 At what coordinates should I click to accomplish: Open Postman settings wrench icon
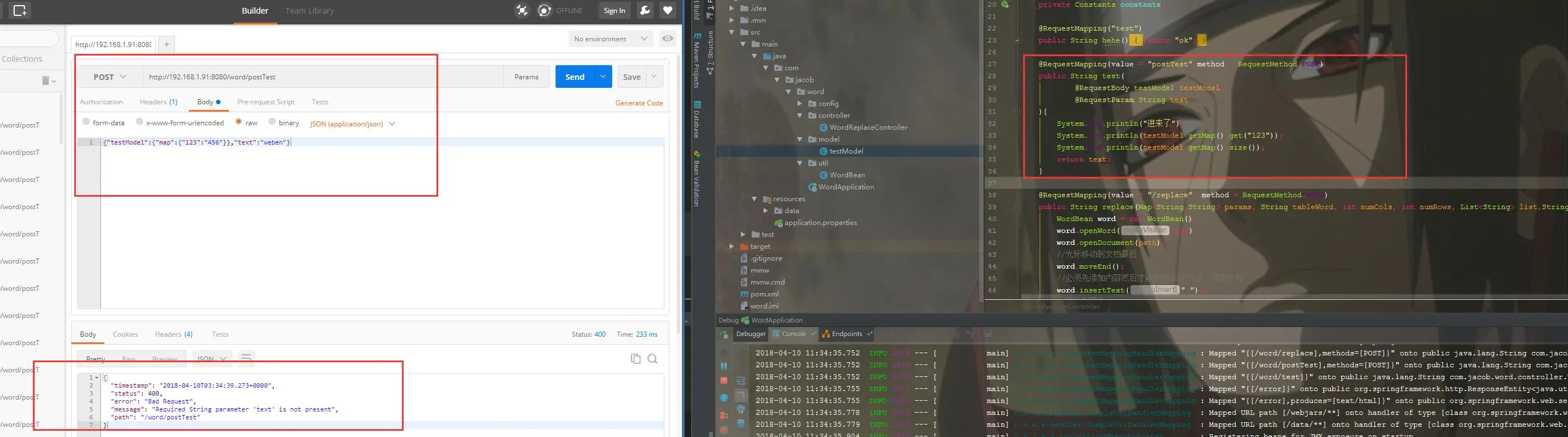coord(645,10)
